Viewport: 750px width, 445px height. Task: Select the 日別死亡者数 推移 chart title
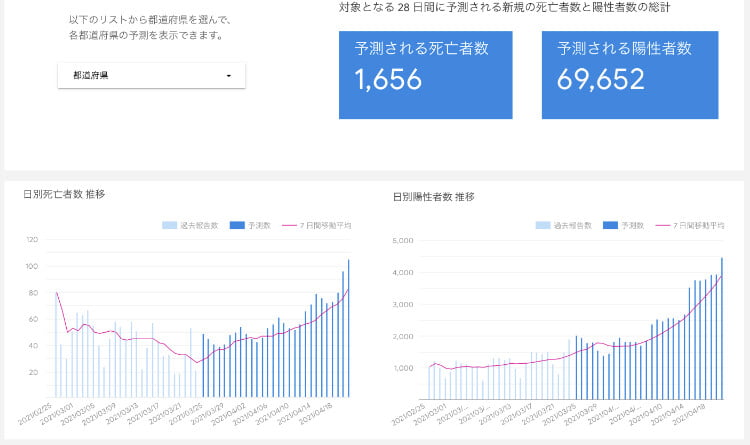click(64, 194)
